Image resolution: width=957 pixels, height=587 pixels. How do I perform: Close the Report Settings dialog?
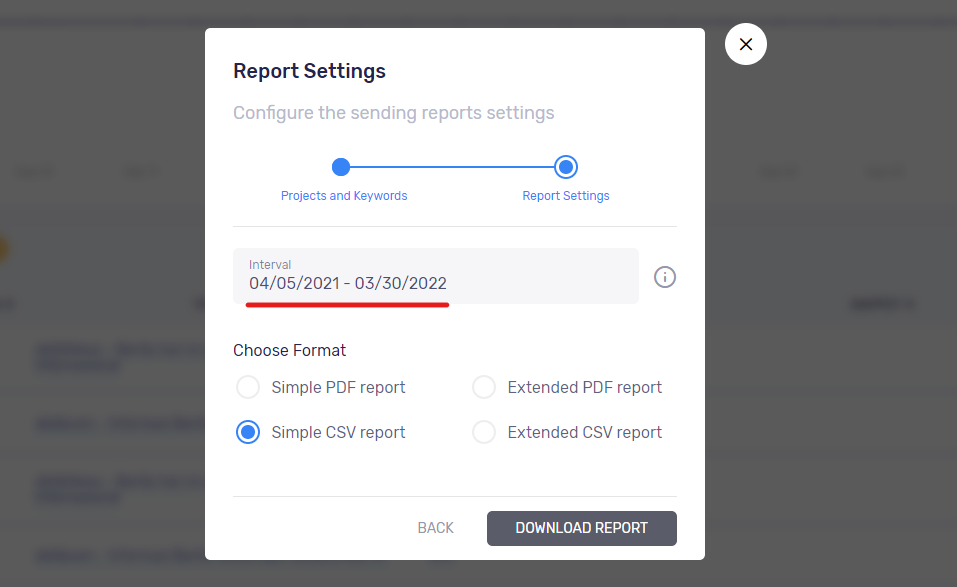pos(745,44)
